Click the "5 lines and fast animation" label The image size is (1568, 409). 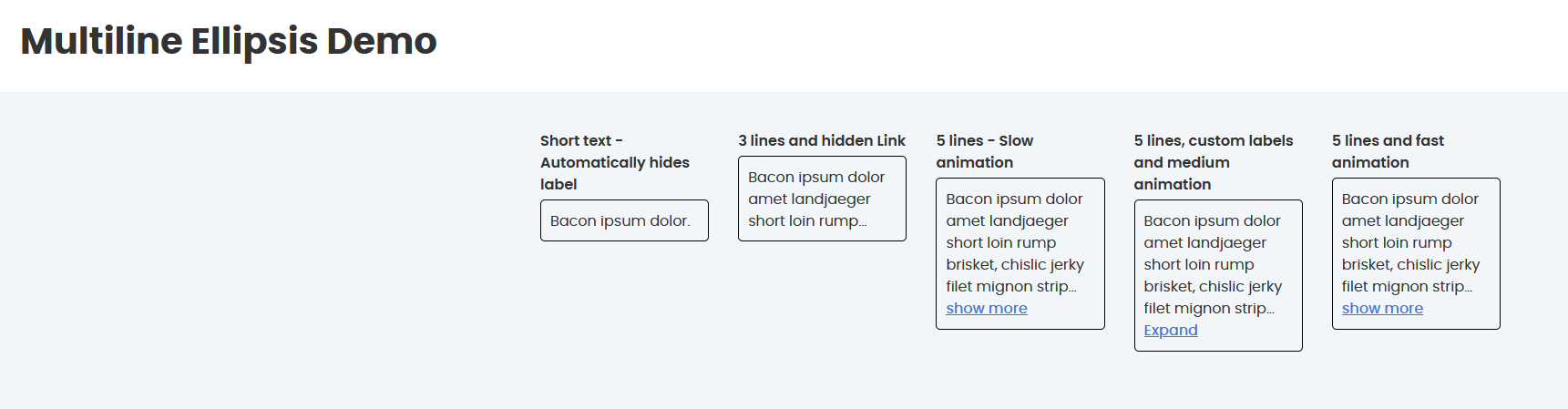click(x=1387, y=151)
